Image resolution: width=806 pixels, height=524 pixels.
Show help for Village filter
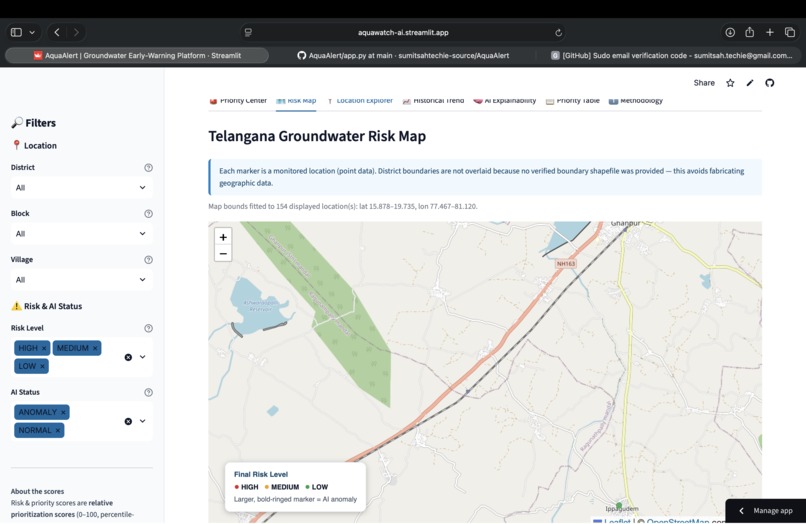click(x=148, y=260)
